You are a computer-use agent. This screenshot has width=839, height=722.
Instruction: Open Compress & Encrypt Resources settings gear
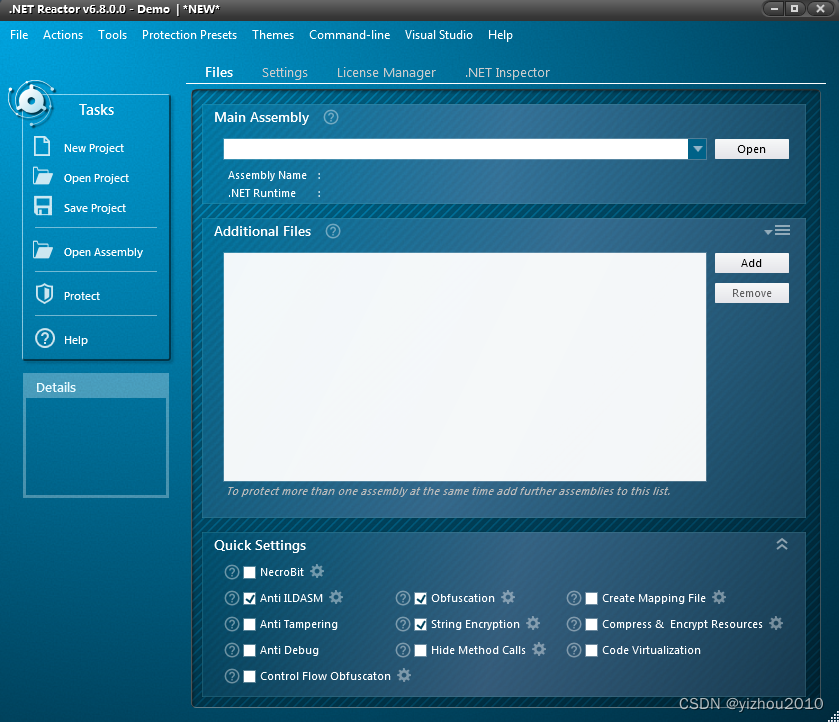[x=776, y=623]
